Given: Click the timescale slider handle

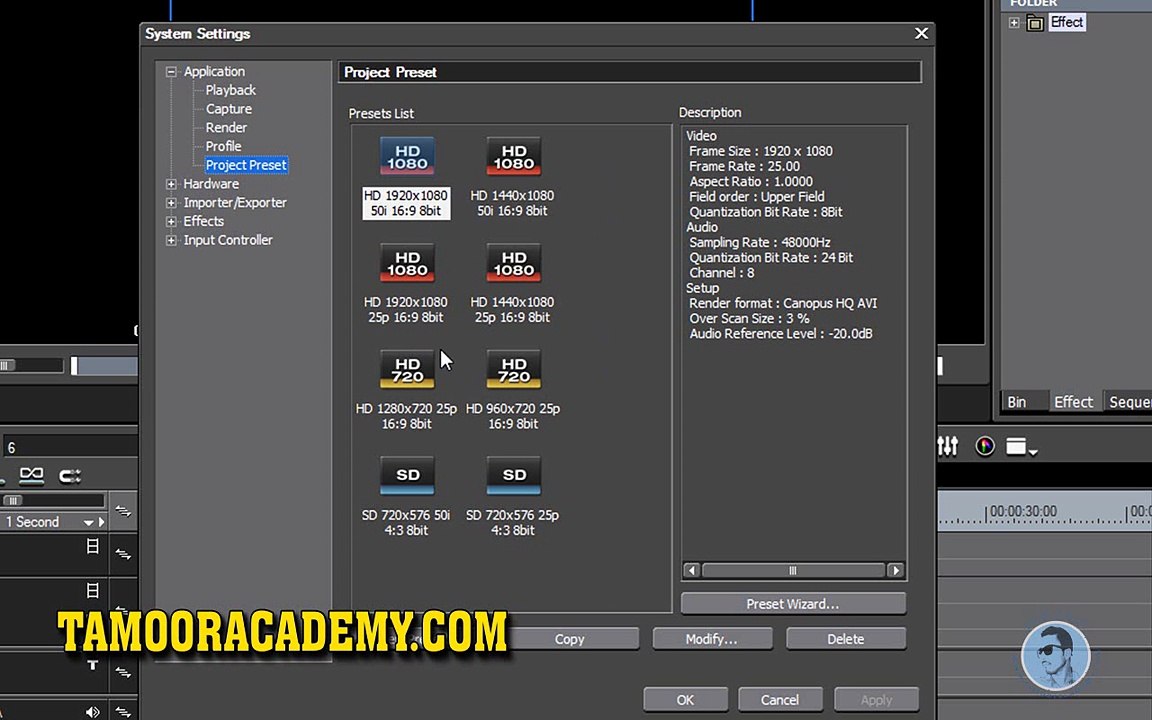Looking at the screenshot, I should (12, 500).
